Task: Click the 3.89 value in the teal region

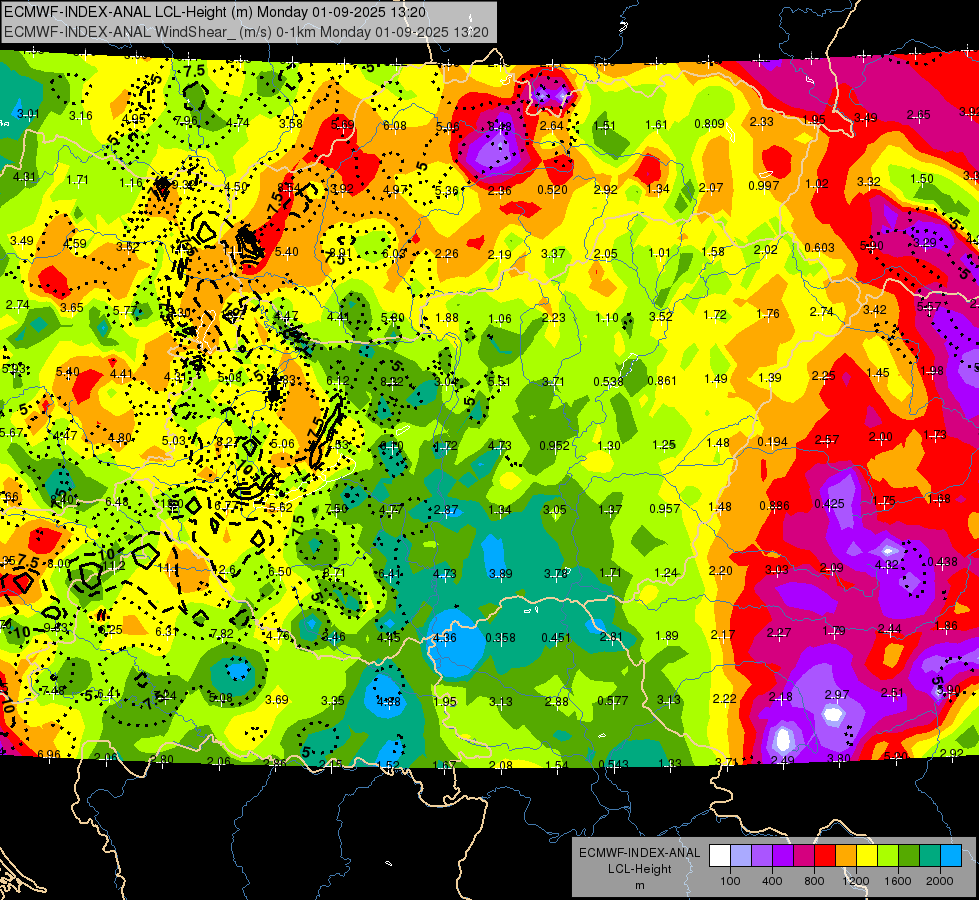Action: (501, 573)
